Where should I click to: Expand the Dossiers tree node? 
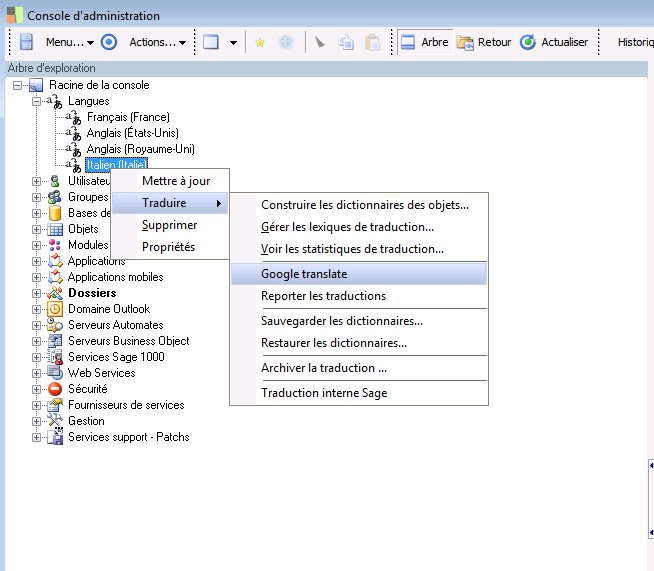[x=36, y=293]
